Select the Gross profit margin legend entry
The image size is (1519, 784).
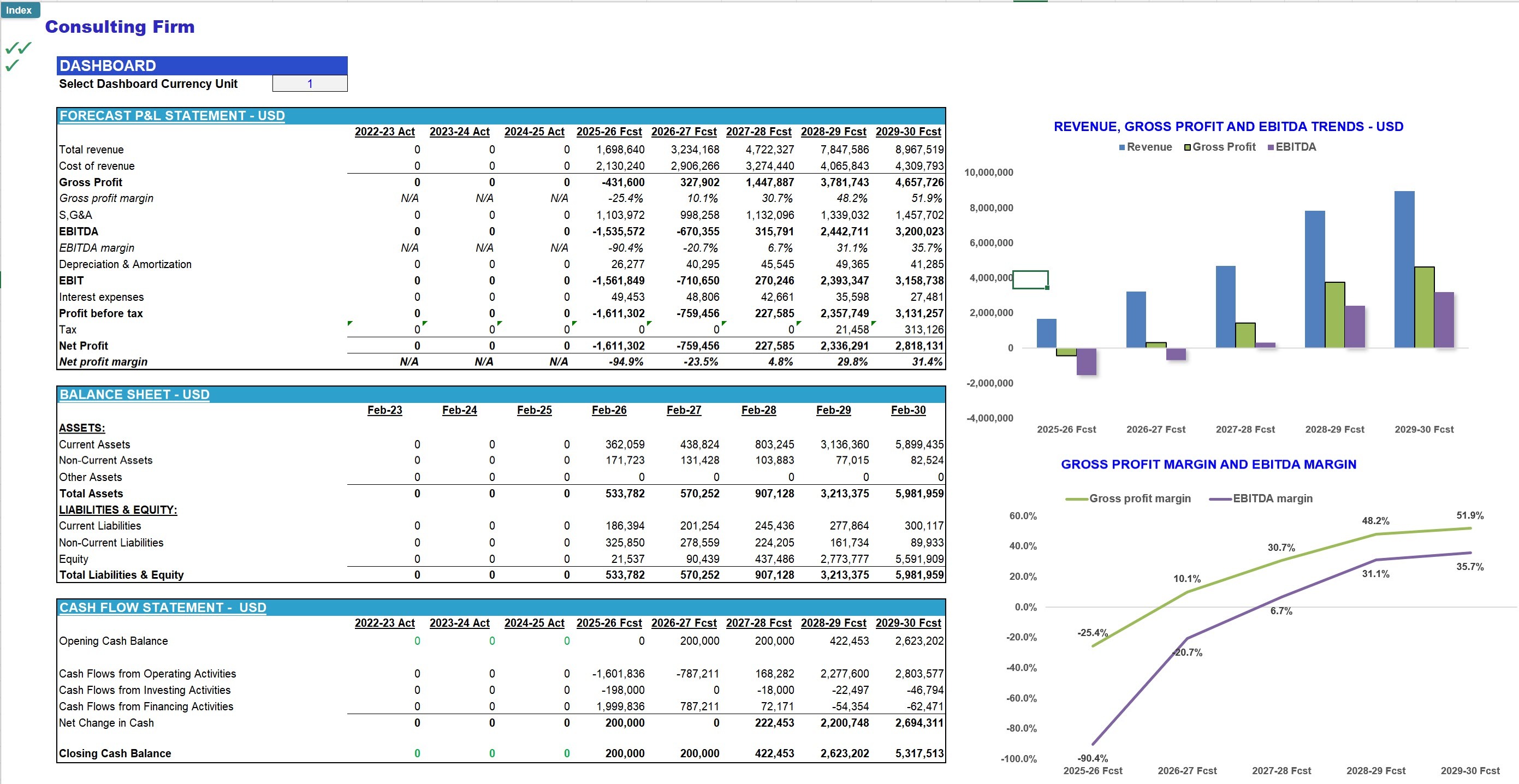point(1128,498)
